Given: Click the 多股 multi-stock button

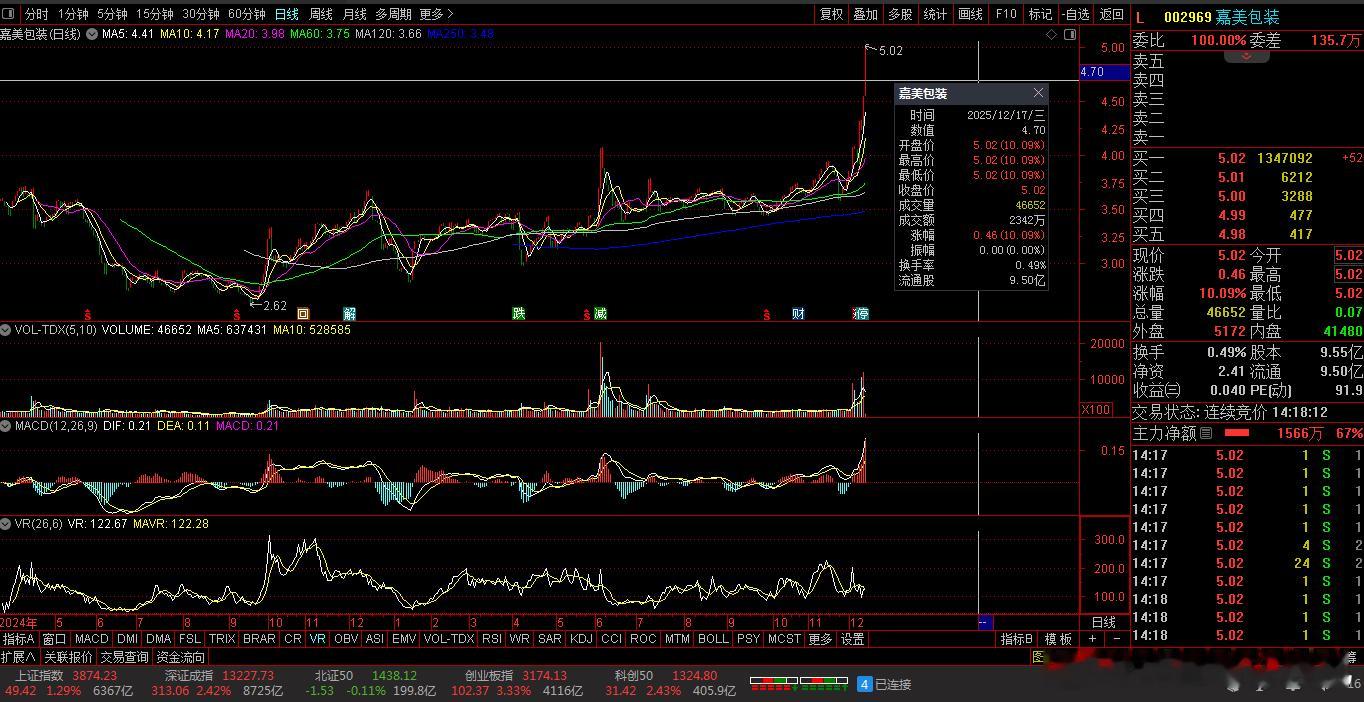Looking at the screenshot, I should 901,14.
